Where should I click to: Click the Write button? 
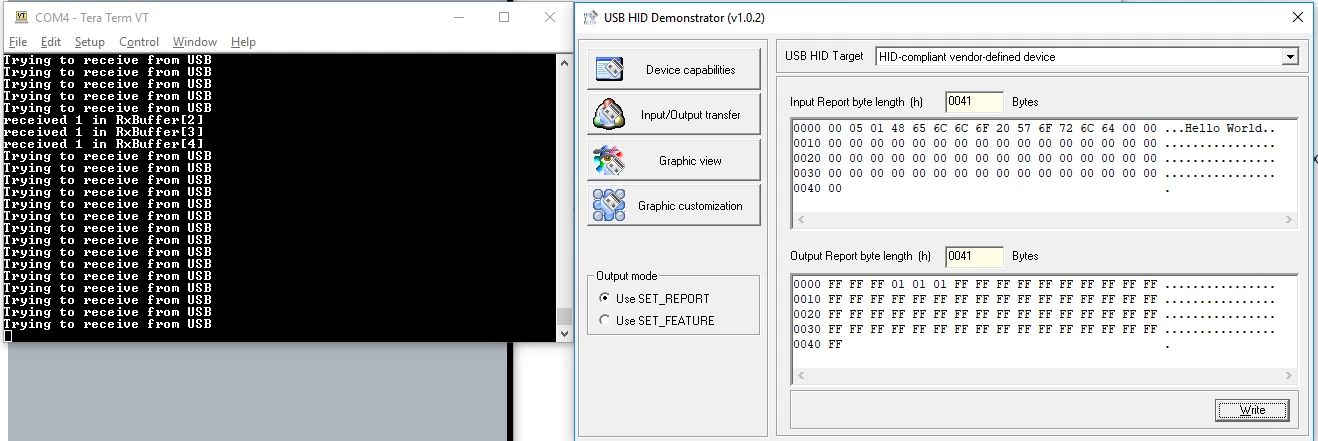[1252, 410]
